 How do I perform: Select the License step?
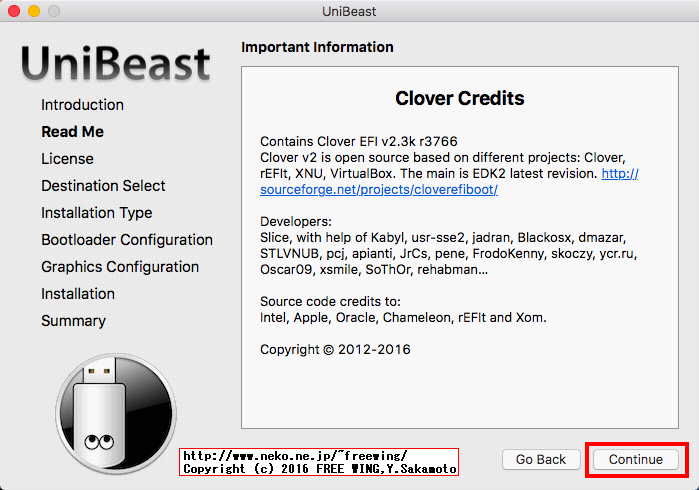point(67,159)
